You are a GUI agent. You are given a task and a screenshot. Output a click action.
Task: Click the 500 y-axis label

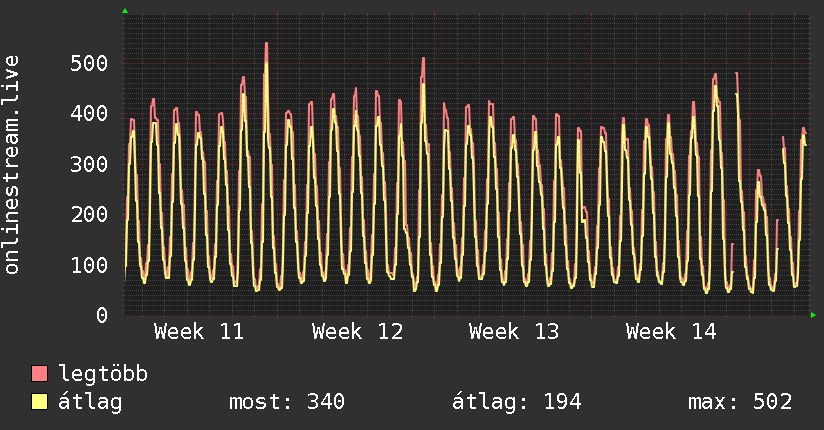coord(89,64)
